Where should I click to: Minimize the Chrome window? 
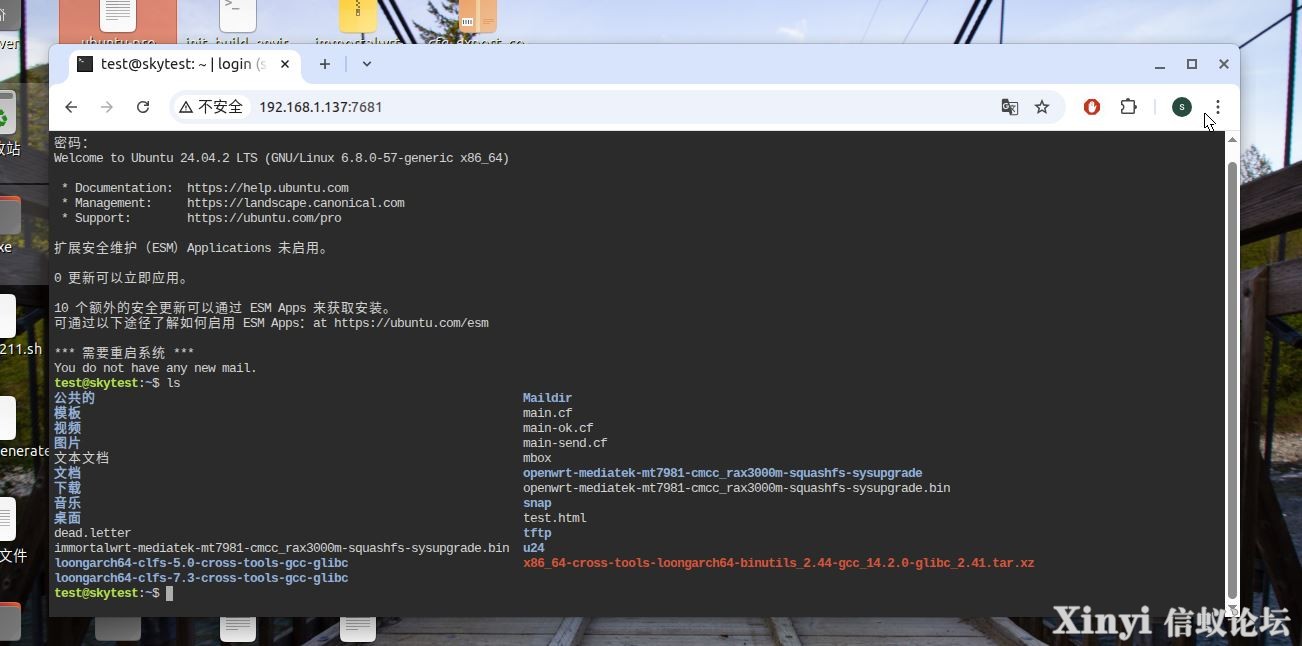click(1160, 64)
